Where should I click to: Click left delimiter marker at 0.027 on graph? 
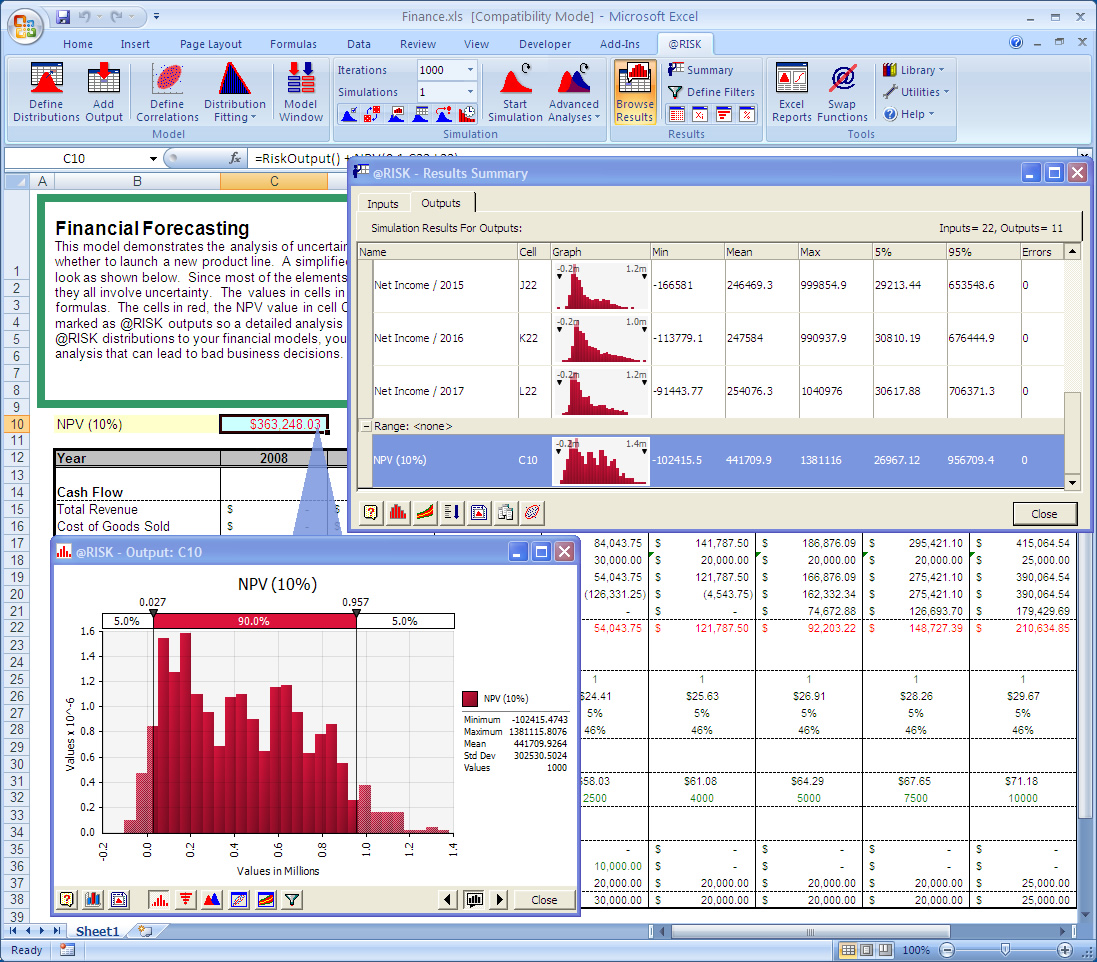153,614
